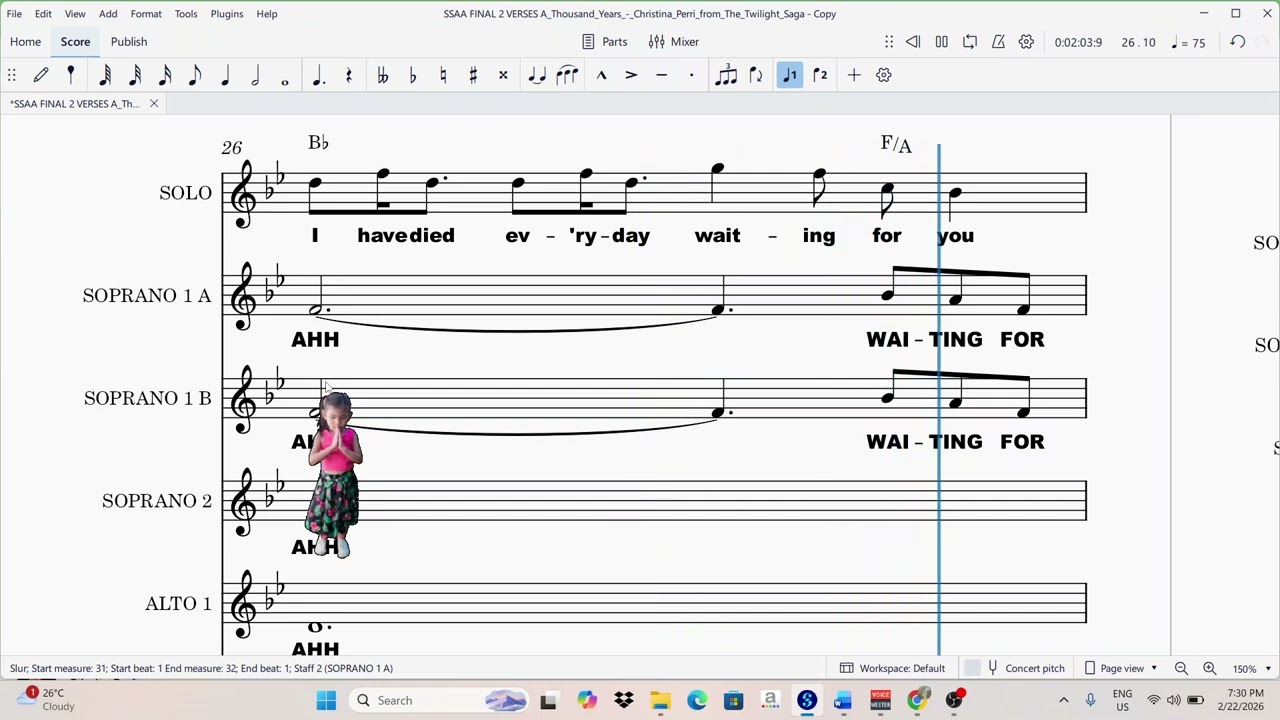Open the Add menu plus button
Screen dimensions: 1280x720
click(x=854, y=75)
